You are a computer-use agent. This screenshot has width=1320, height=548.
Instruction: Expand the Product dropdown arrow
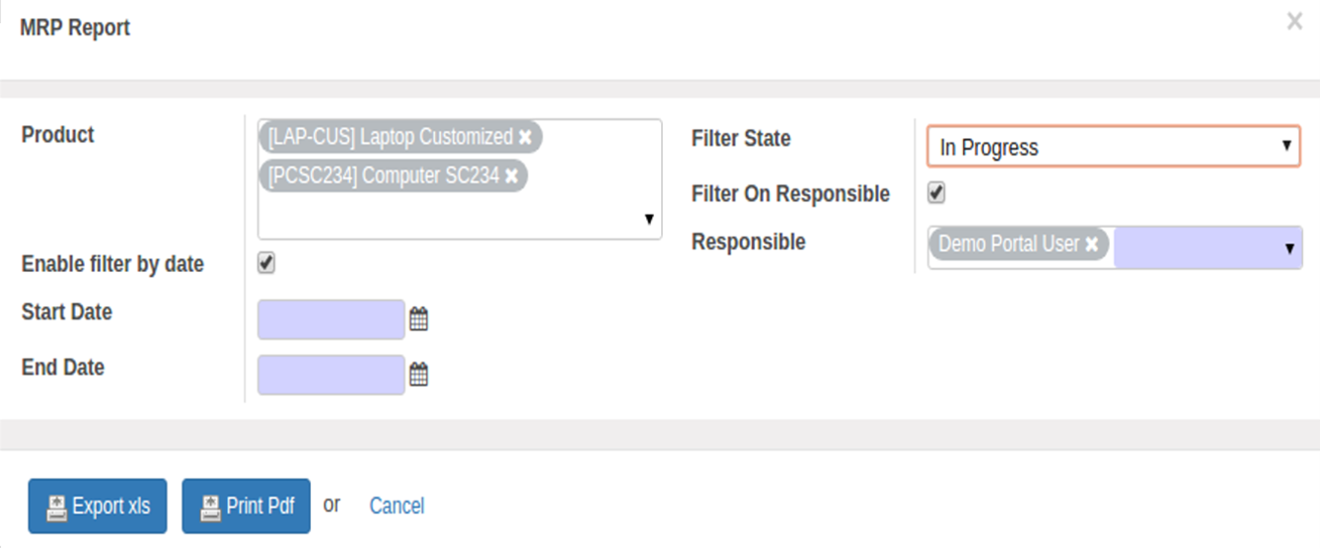coord(648,220)
